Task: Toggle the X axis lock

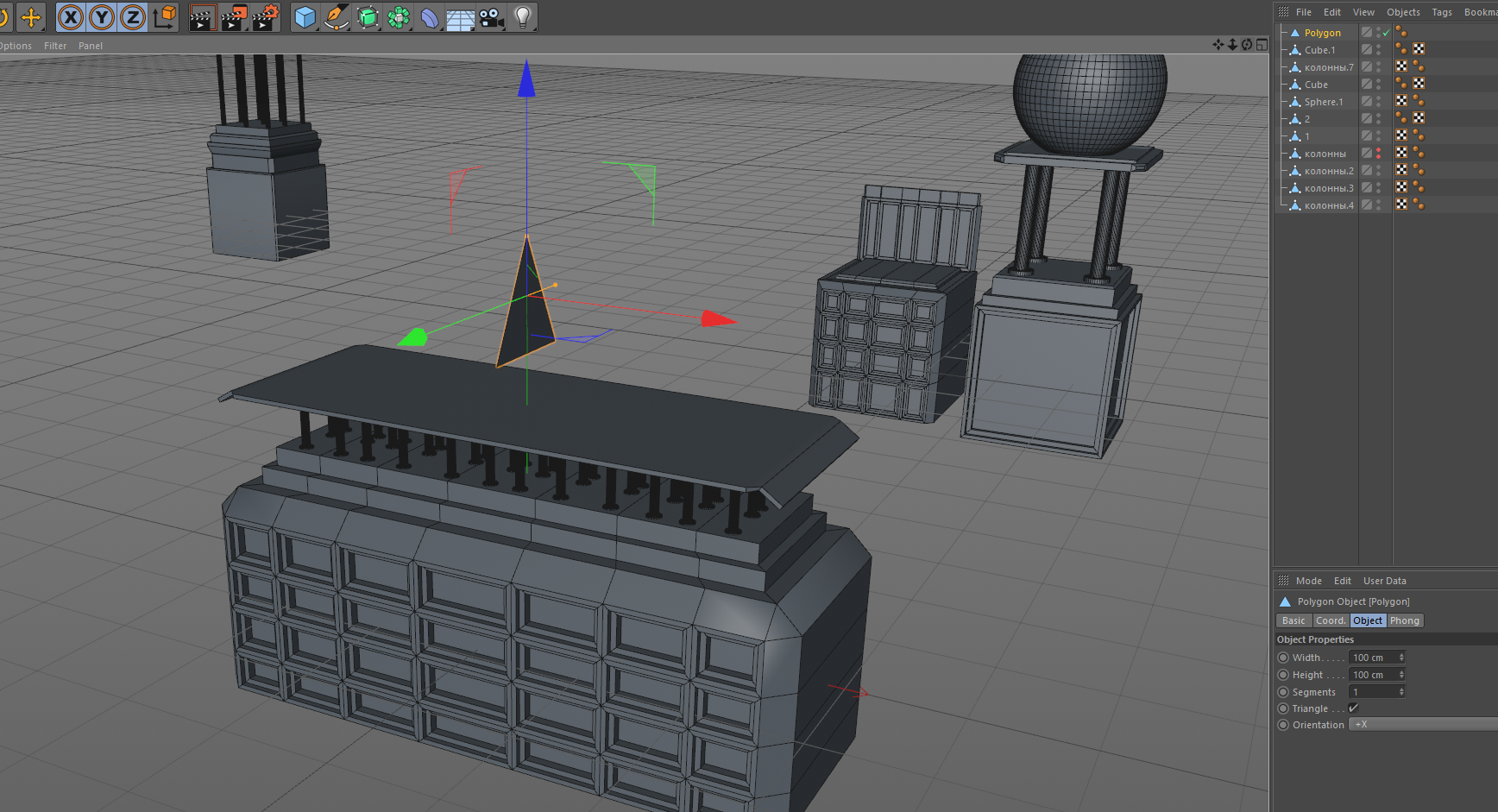Action: point(71,17)
